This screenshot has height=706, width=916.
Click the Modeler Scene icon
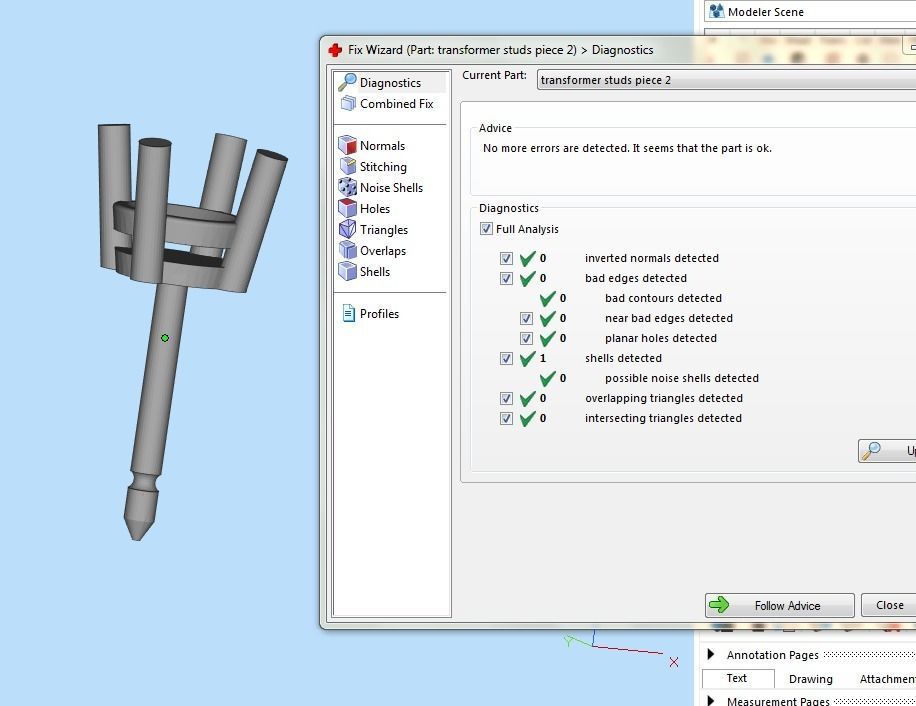pyautogui.click(x=716, y=11)
